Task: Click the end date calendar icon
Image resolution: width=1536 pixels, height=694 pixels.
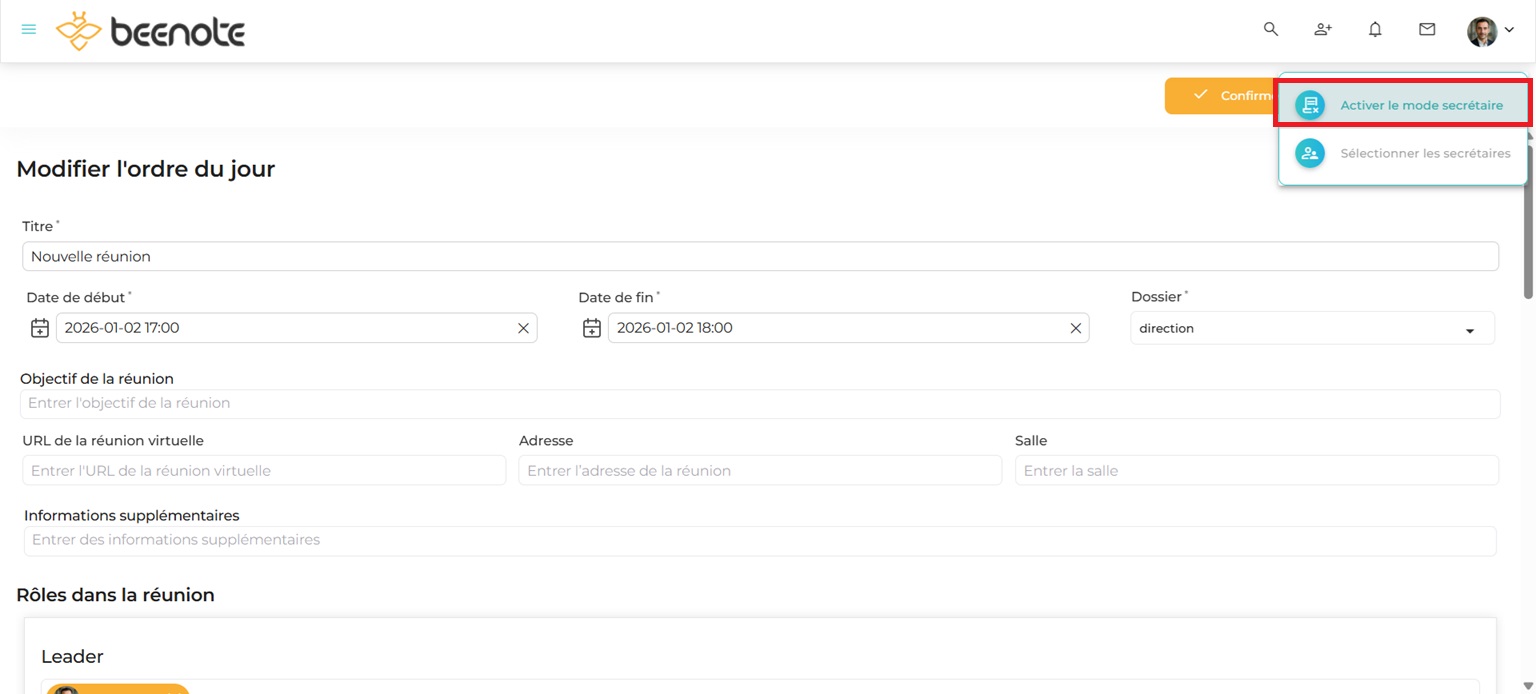Action: click(x=592, y=328)
